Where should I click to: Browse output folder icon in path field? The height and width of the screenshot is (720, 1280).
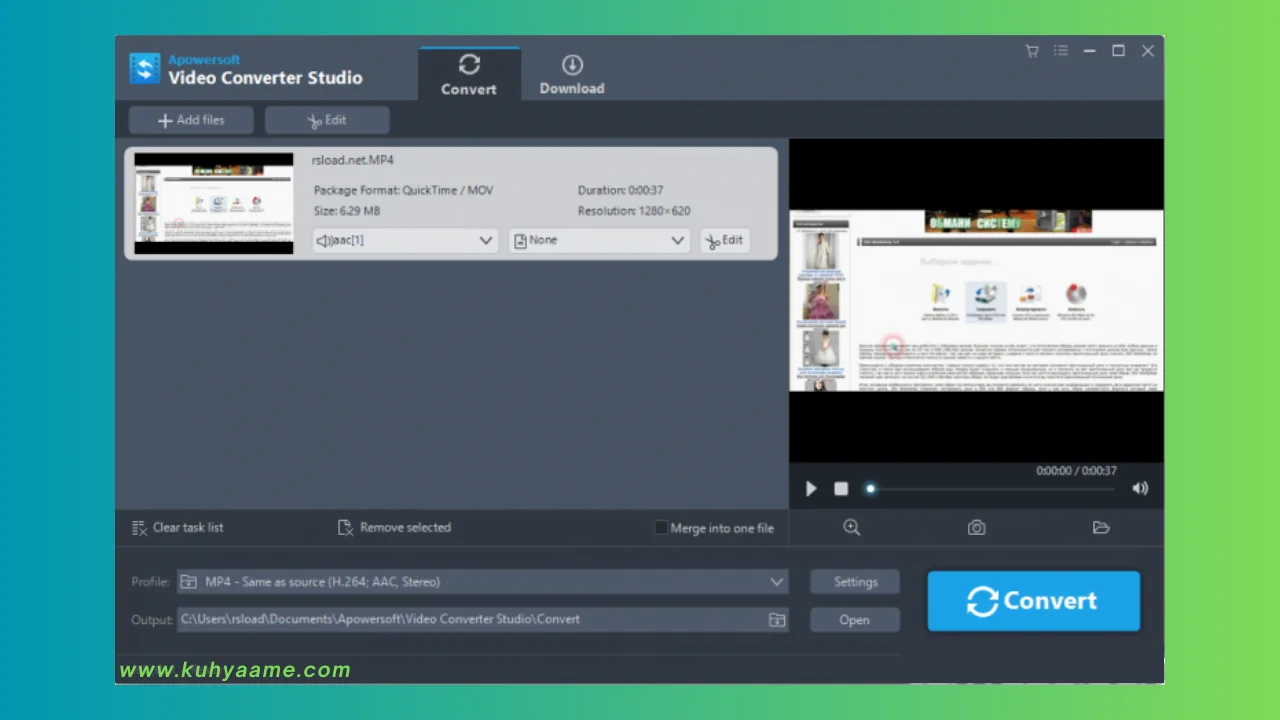[776, 620]
